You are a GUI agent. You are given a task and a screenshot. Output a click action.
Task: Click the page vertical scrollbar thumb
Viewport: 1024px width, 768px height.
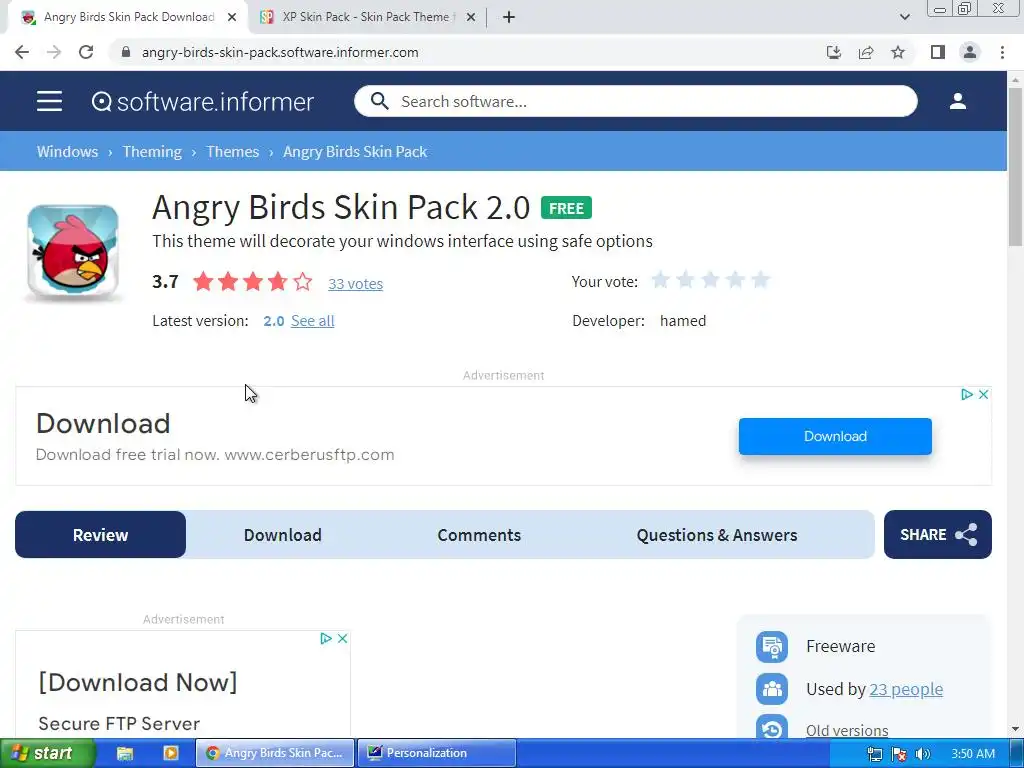pyautogui.click(x=1015, y=167)
